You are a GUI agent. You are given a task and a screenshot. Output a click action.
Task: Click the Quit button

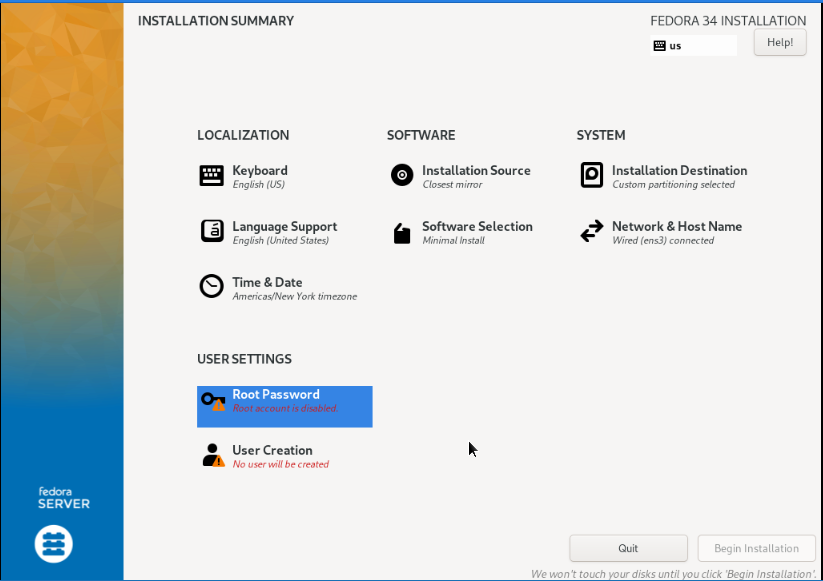click(x=628, y=548)
